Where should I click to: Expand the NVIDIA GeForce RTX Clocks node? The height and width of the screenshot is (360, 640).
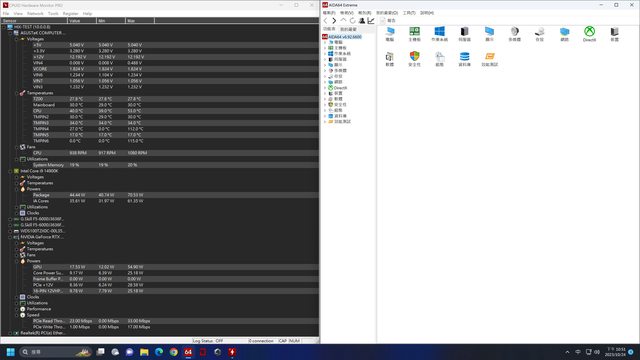[x=17, y=297]
